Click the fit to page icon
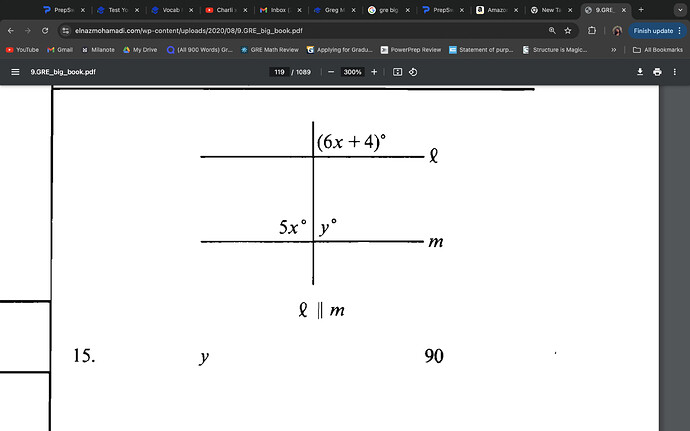The image size is (690, 431). [397, 72]
